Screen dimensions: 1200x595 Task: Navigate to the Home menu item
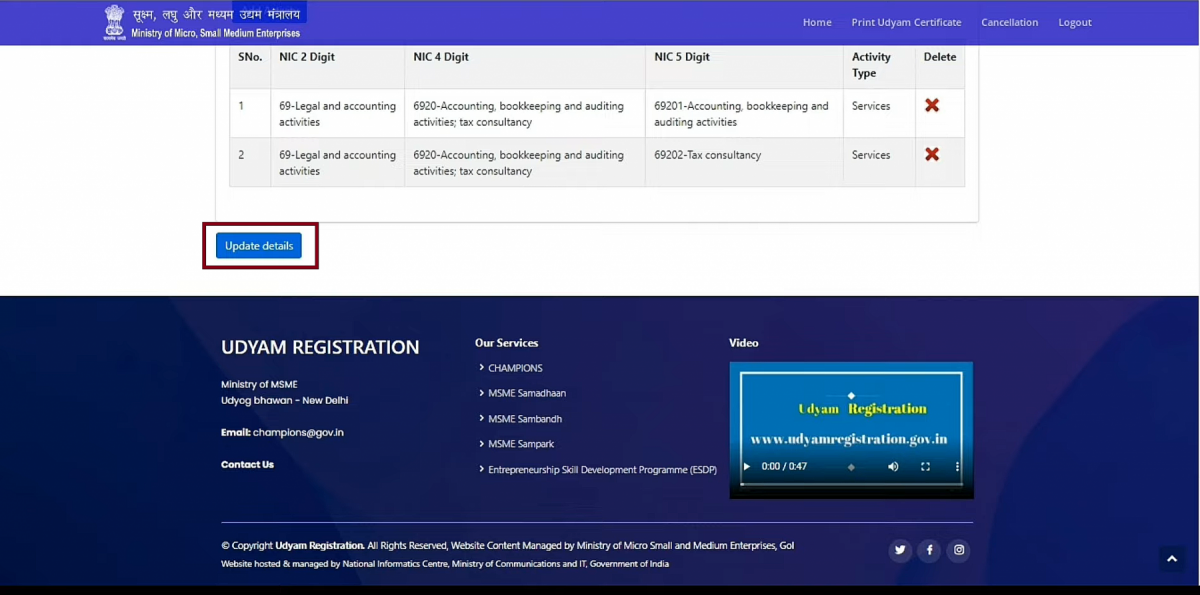[816, 22]
